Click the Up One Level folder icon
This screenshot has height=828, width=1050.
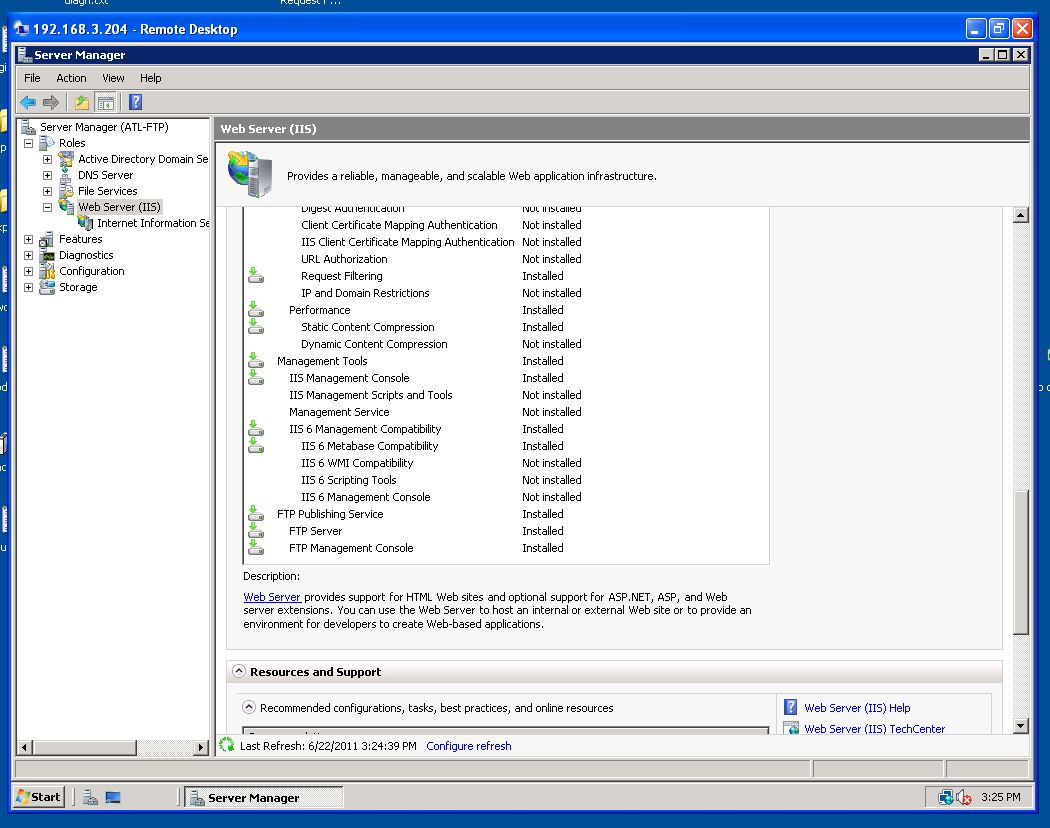[x=82, y=102]
